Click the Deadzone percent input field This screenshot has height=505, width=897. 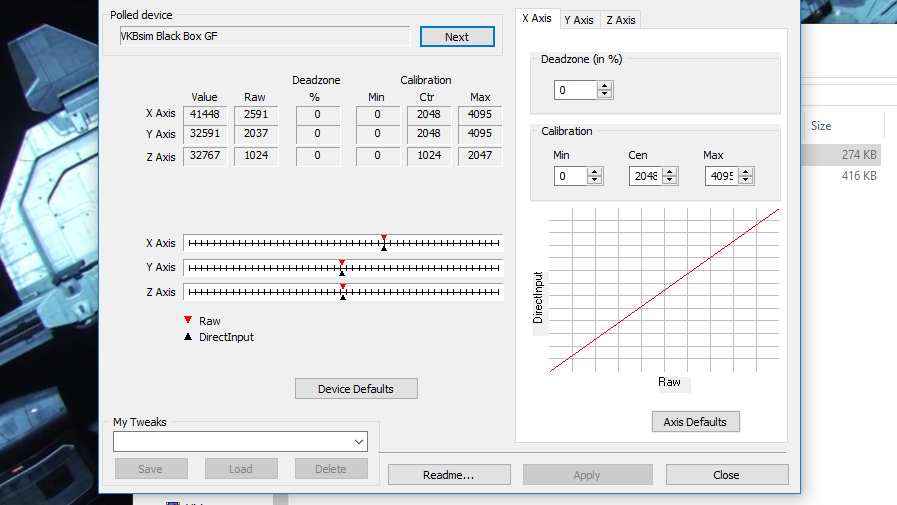coord(575,90)
